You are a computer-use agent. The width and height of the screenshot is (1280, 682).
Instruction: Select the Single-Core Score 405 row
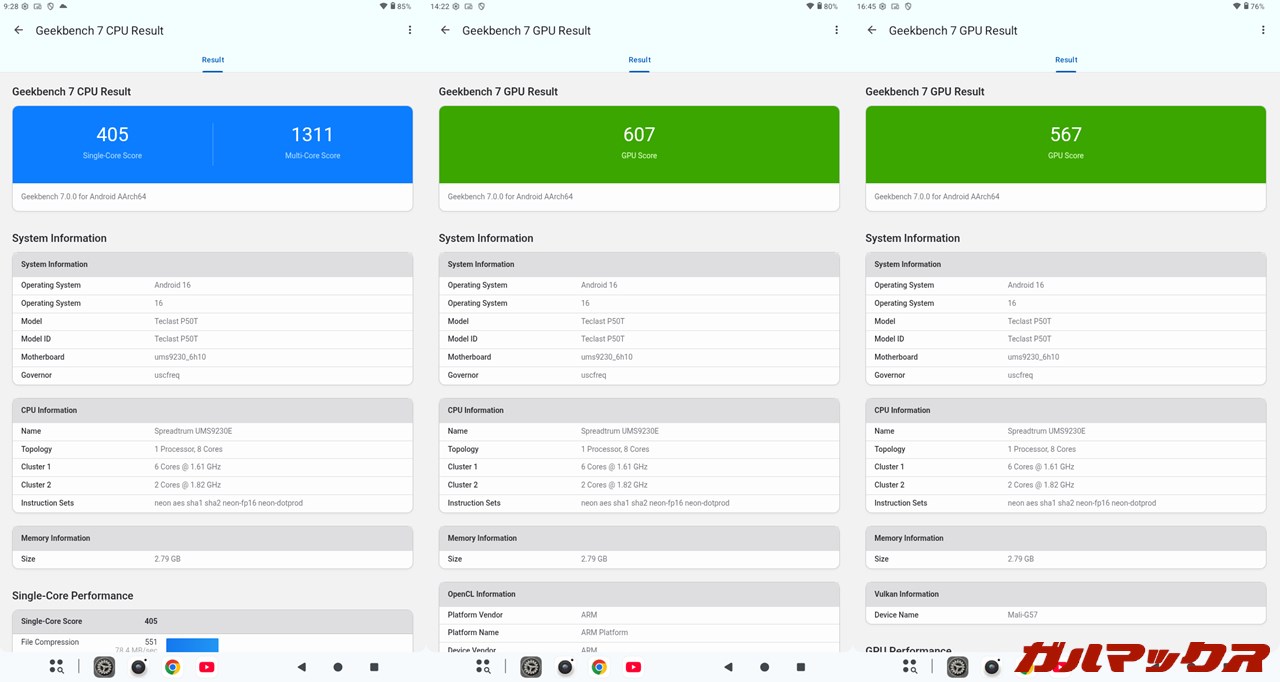[212, 621]
